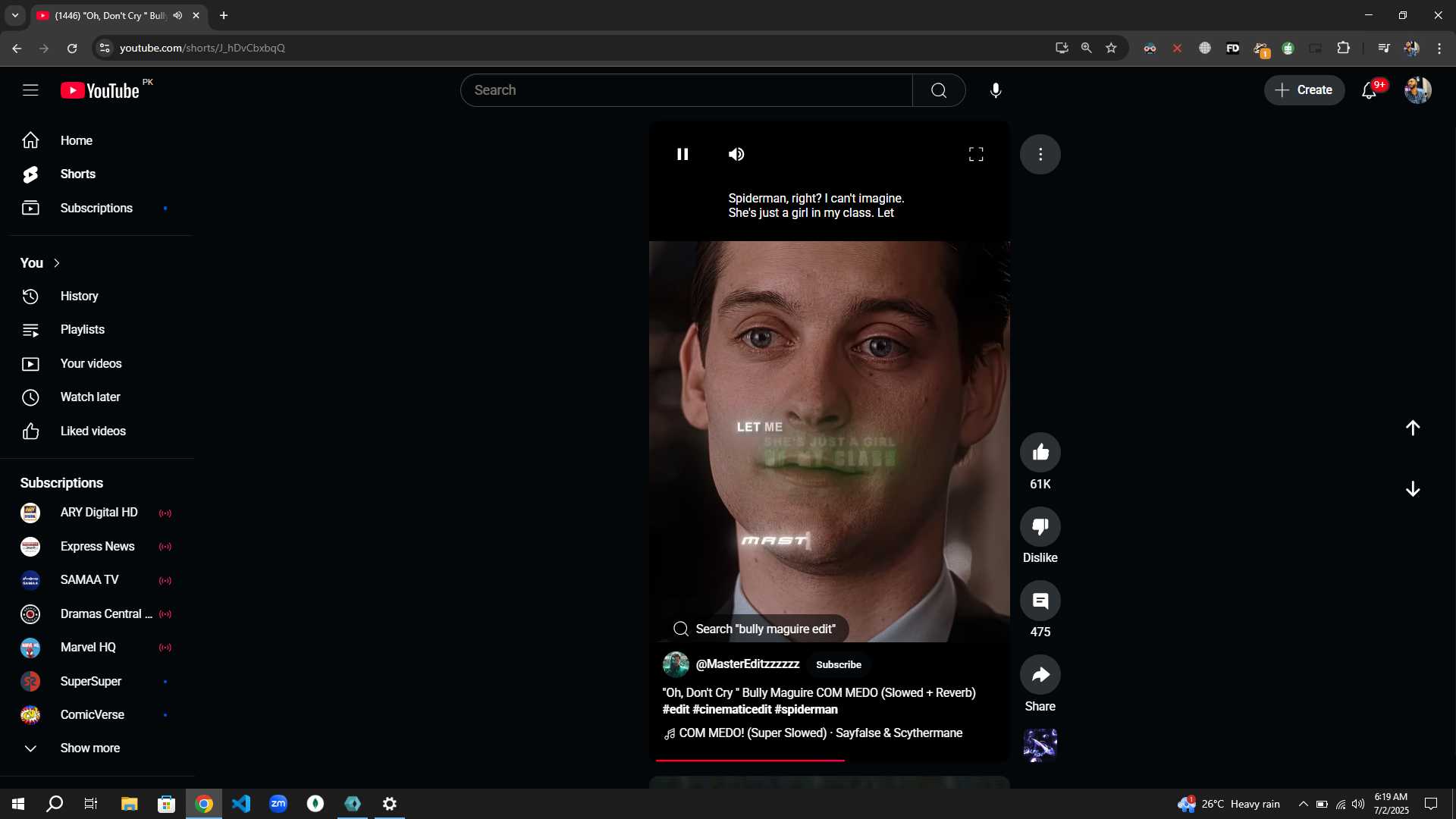This screenshot has width=1456, height=819.
Task: Enter fullscreen mode for the short
Action: [x=976, y=154]
